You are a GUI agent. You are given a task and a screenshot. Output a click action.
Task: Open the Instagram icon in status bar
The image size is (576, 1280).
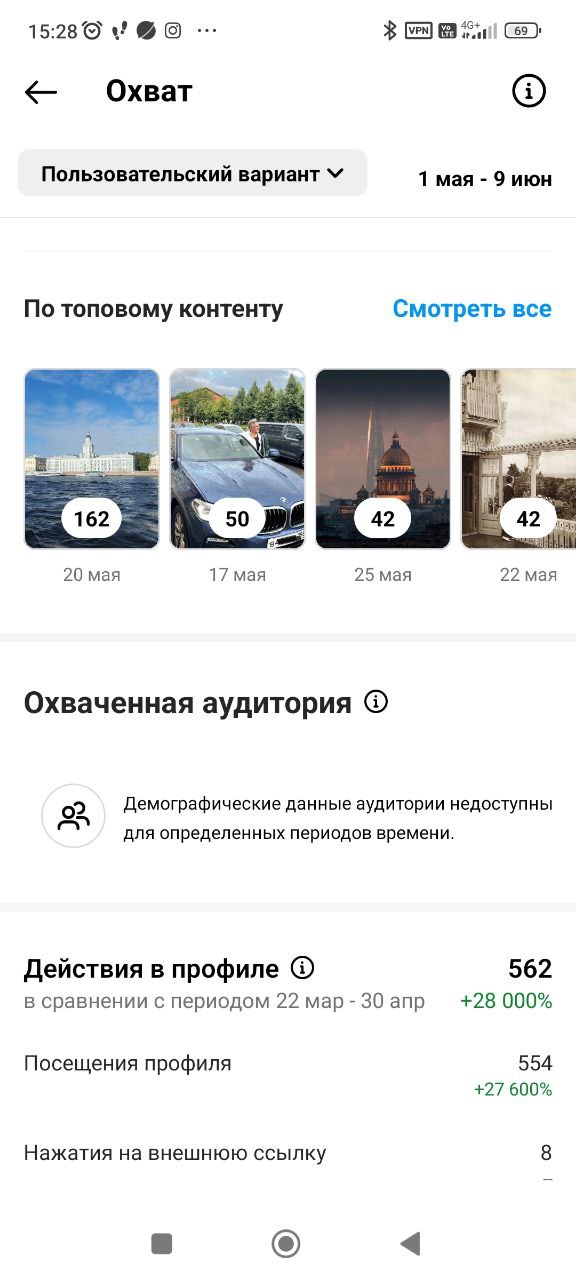[x=173, y=31]
